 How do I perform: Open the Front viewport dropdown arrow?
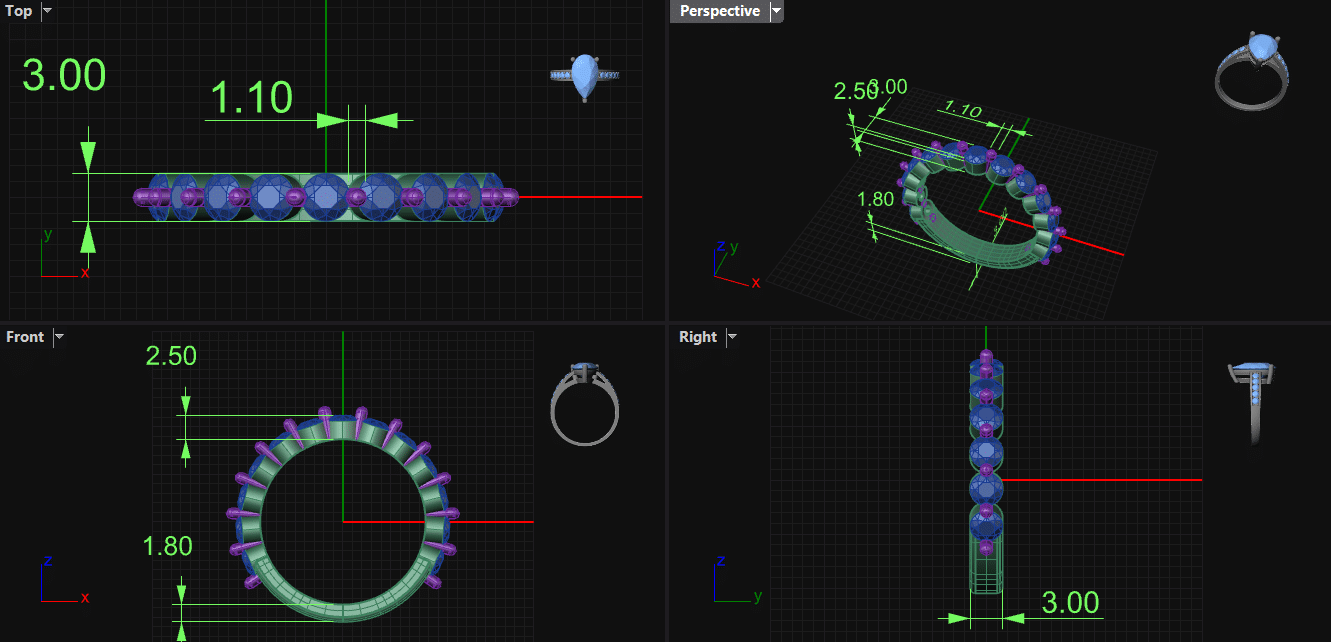coord(59,337)
